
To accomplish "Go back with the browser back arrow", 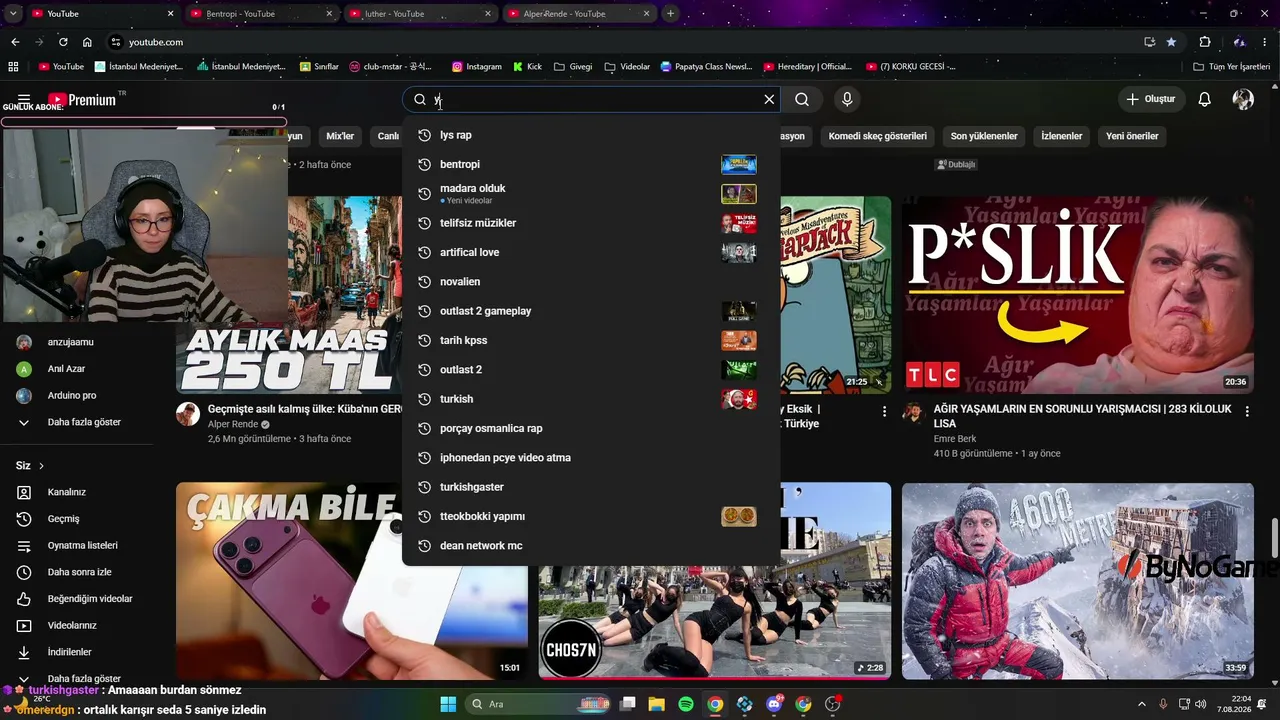I will pyautogui.click(x=15, y=42).
